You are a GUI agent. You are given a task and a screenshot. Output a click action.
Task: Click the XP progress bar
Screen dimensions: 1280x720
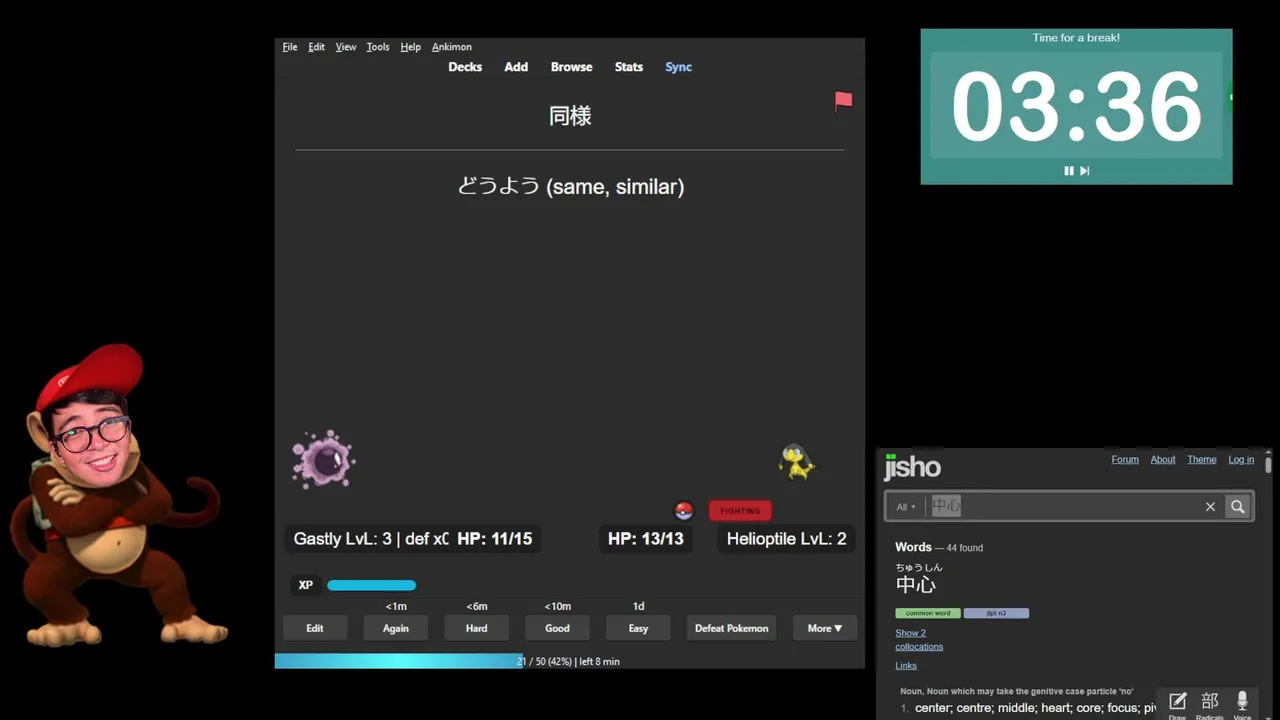tap(371, 585)
